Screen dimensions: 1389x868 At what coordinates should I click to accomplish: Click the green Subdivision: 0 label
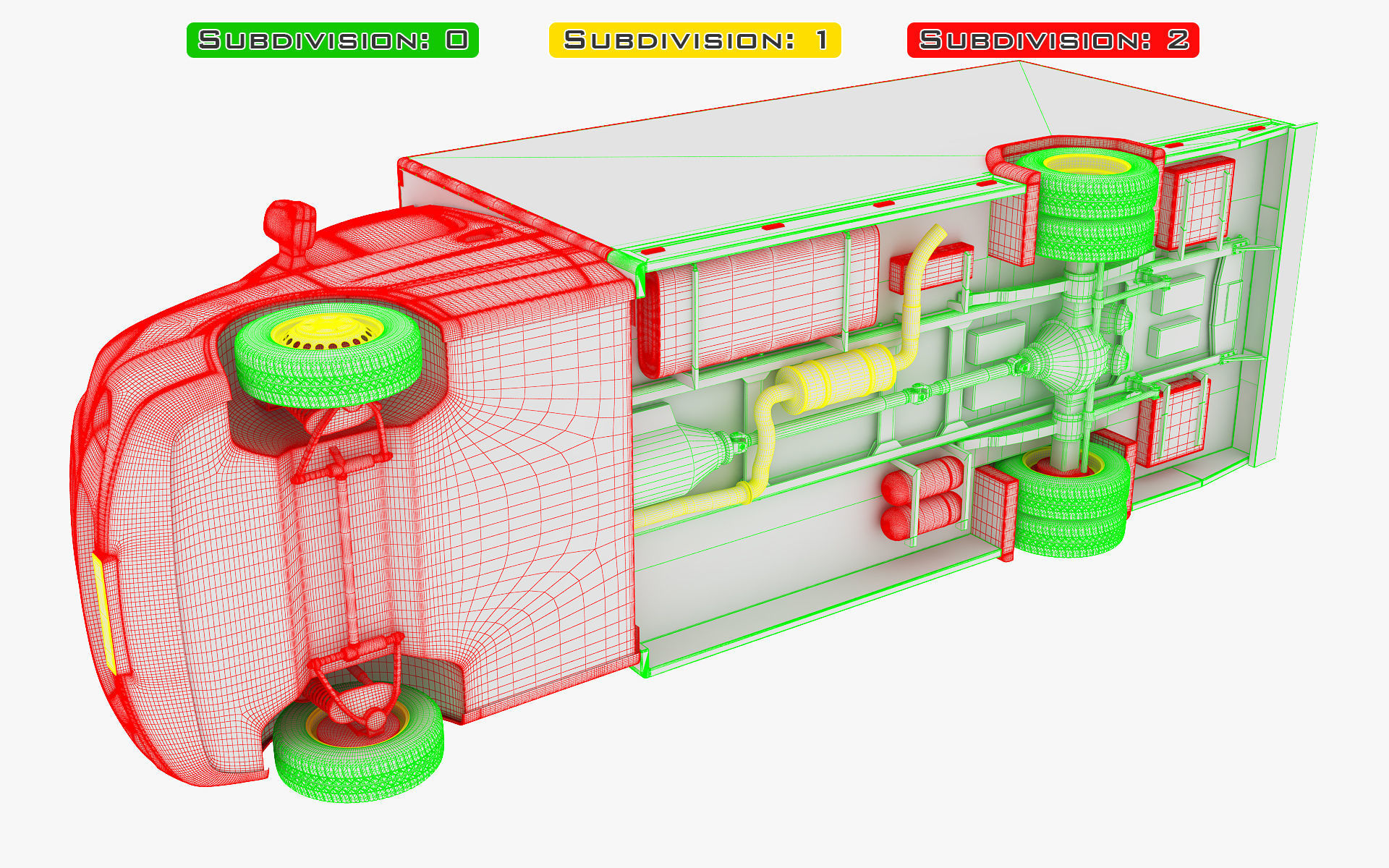(x=332, y=40)
